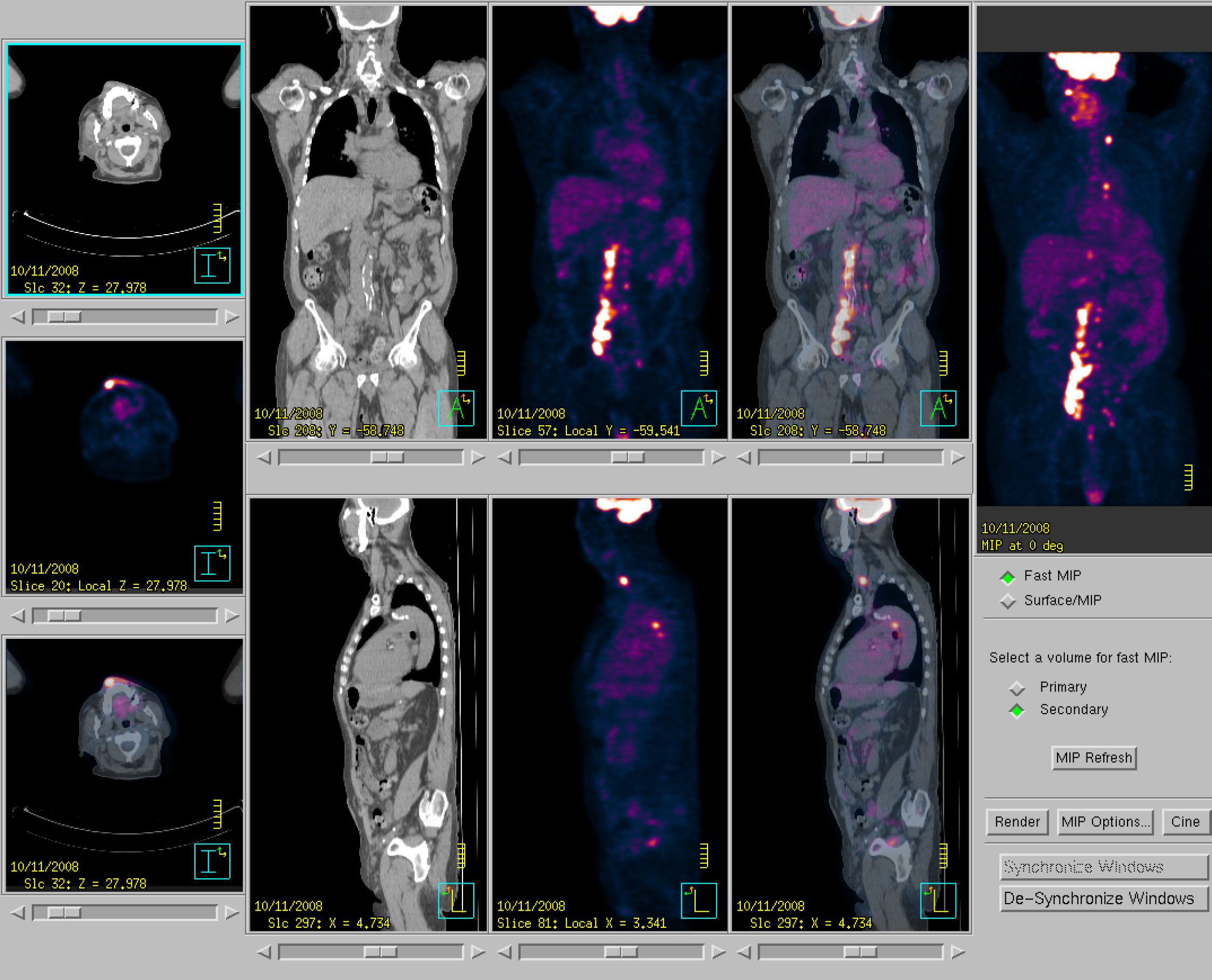Click the orientation icon in the axial fused view
This screenshot has width=1212, height=980.
212,861
